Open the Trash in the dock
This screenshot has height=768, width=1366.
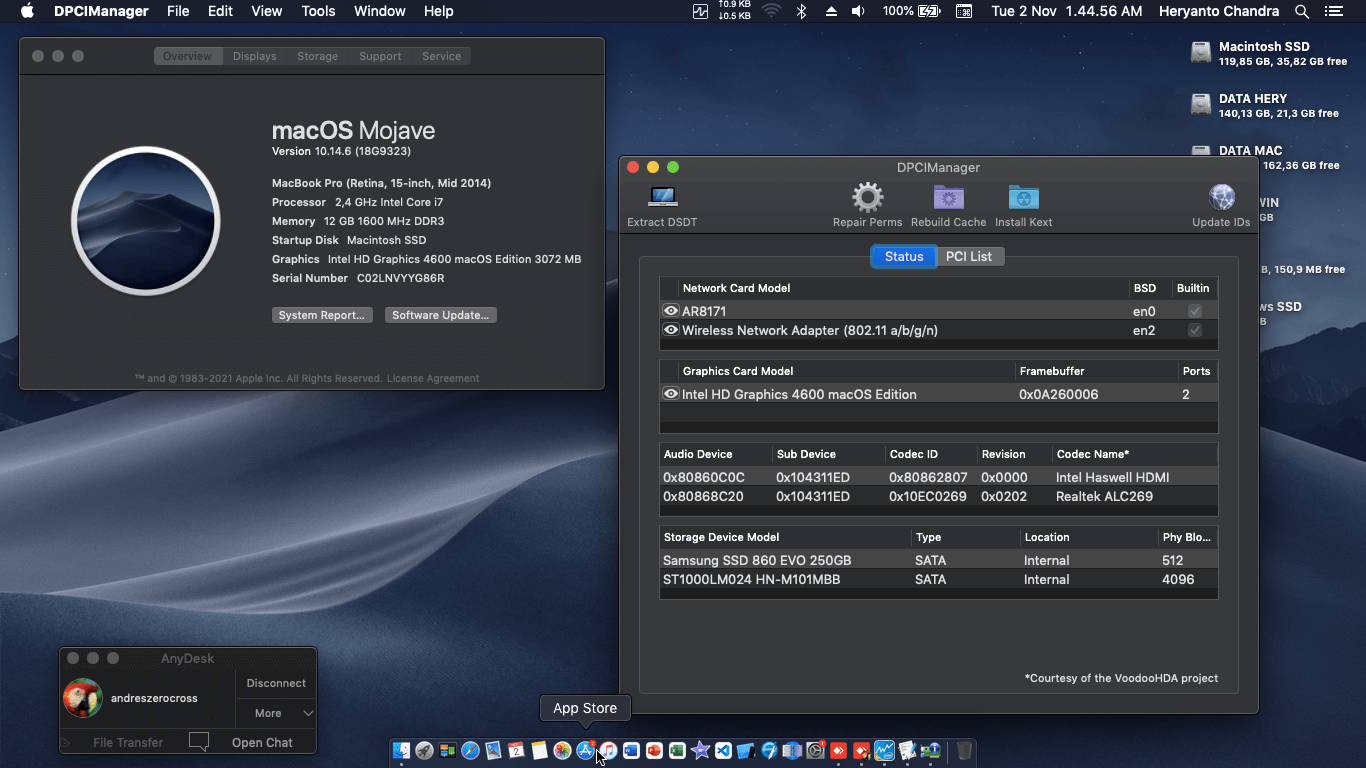964,751
